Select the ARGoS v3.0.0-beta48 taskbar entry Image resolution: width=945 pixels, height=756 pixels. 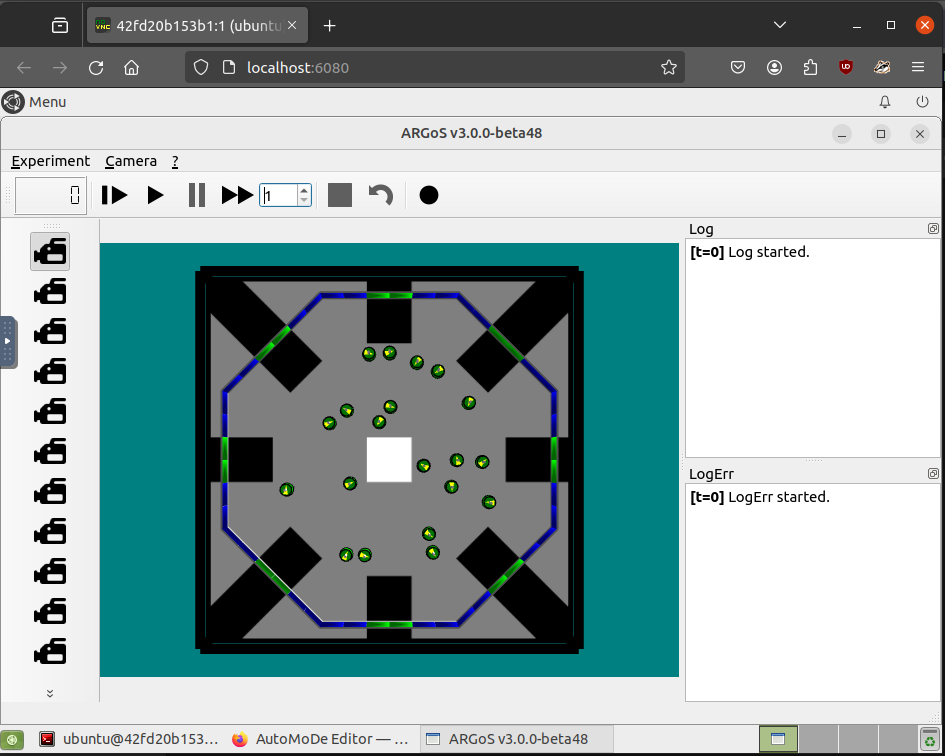point(516,739)
